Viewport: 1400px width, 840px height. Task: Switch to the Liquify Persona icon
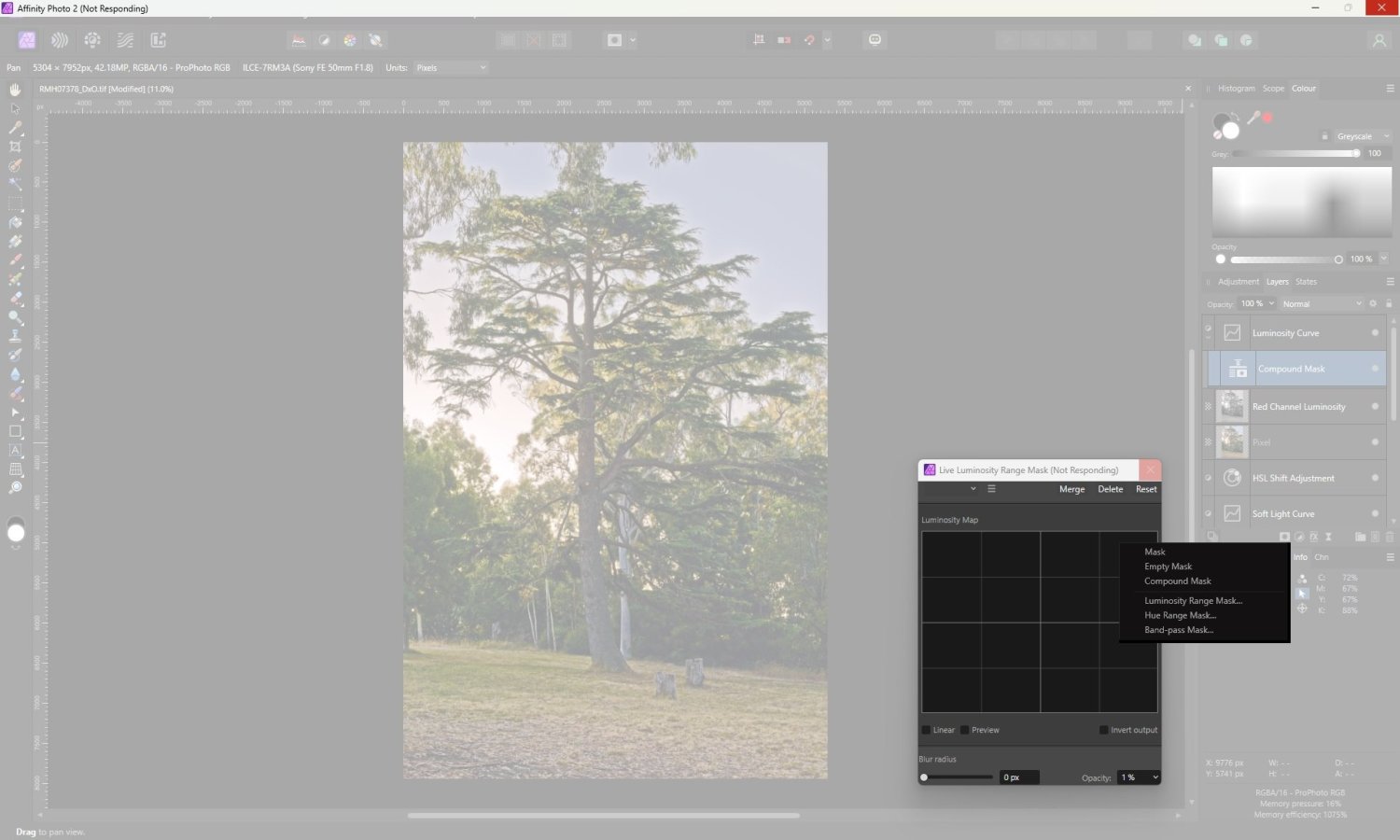(x=60, y=40)
